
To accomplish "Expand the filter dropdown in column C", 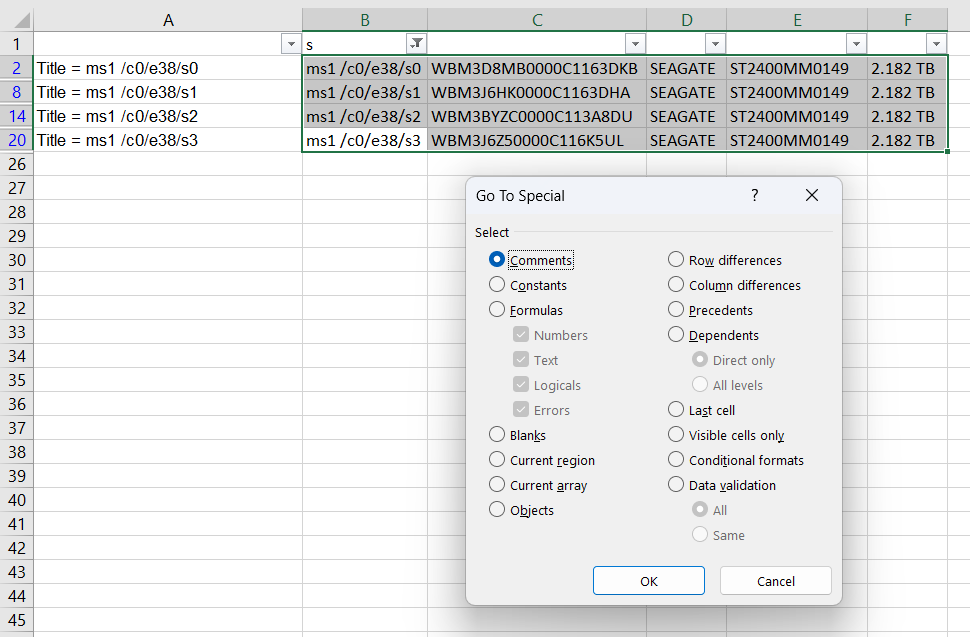I will tap(635, 44).
